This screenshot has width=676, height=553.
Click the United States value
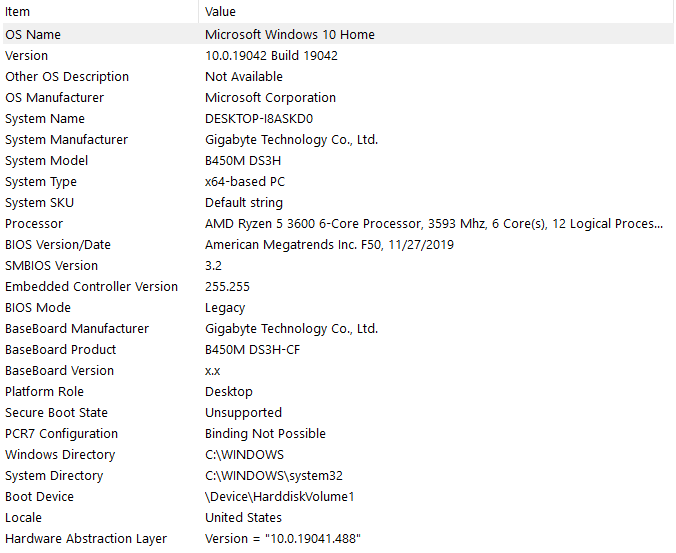pos(243,518)
